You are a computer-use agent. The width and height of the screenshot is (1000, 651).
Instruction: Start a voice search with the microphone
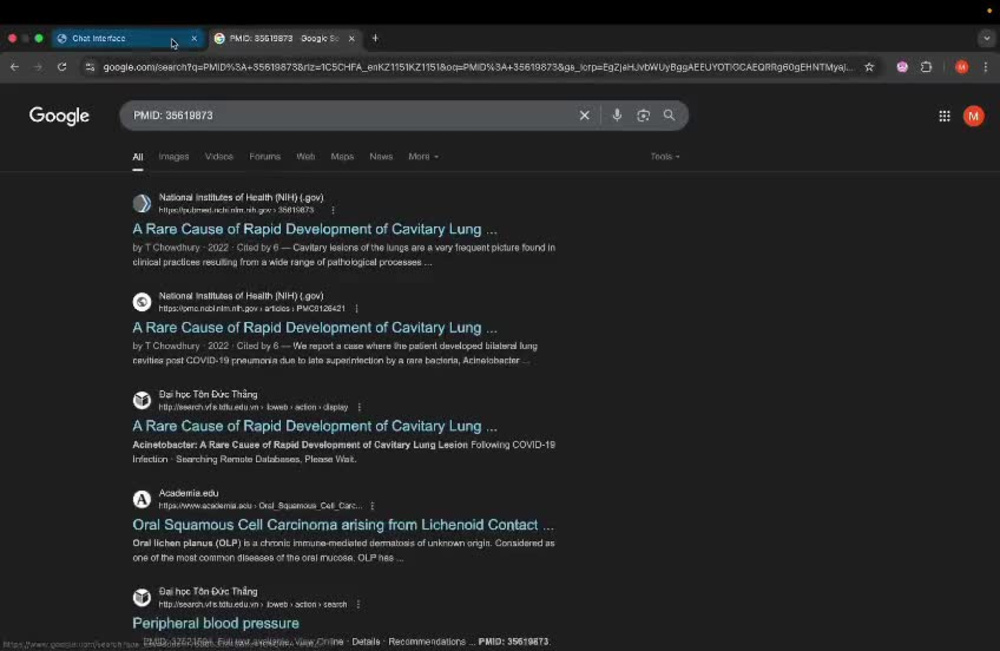tap(617, 115)
